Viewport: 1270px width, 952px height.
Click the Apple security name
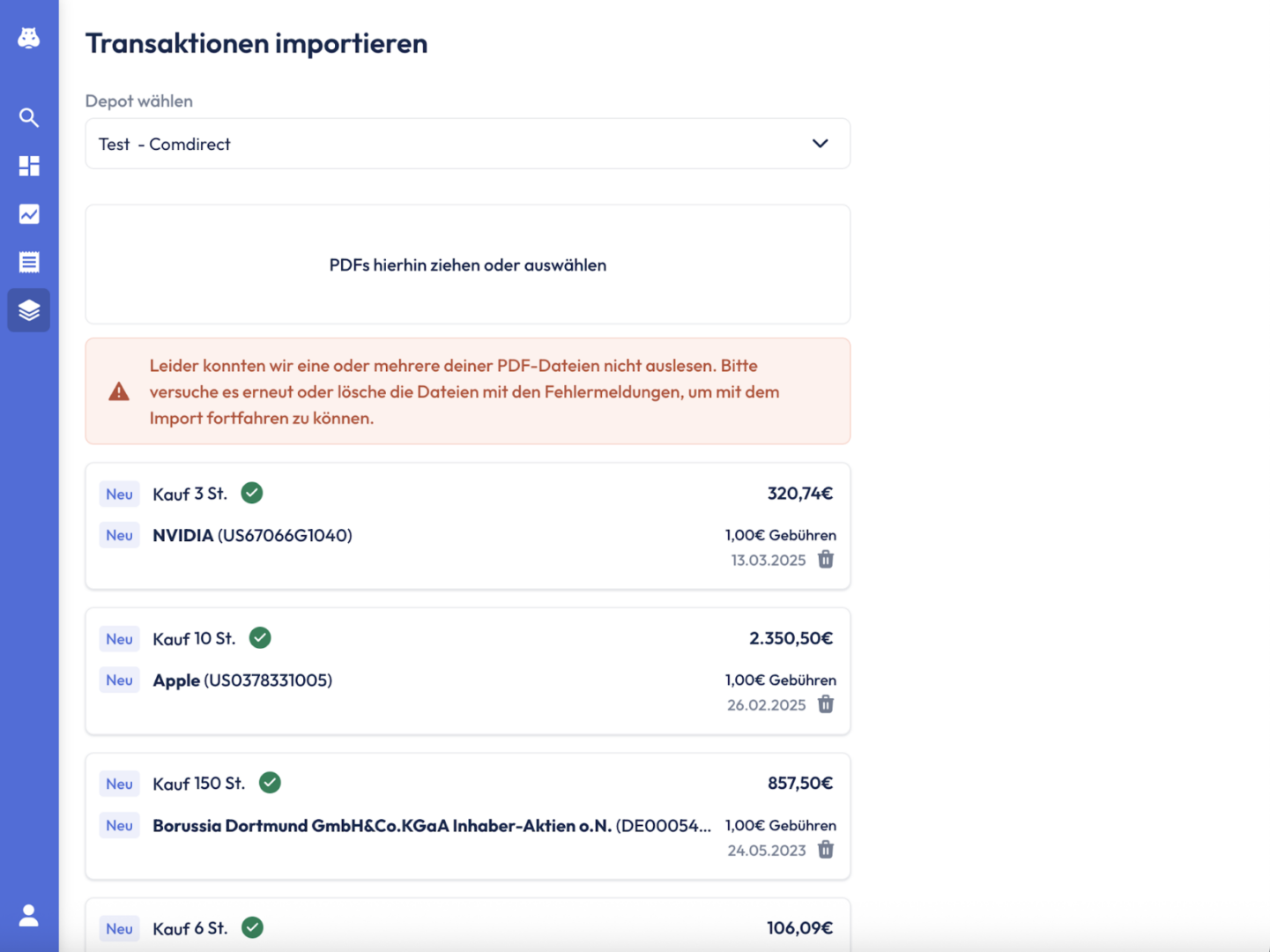click(x=176, y=681)
